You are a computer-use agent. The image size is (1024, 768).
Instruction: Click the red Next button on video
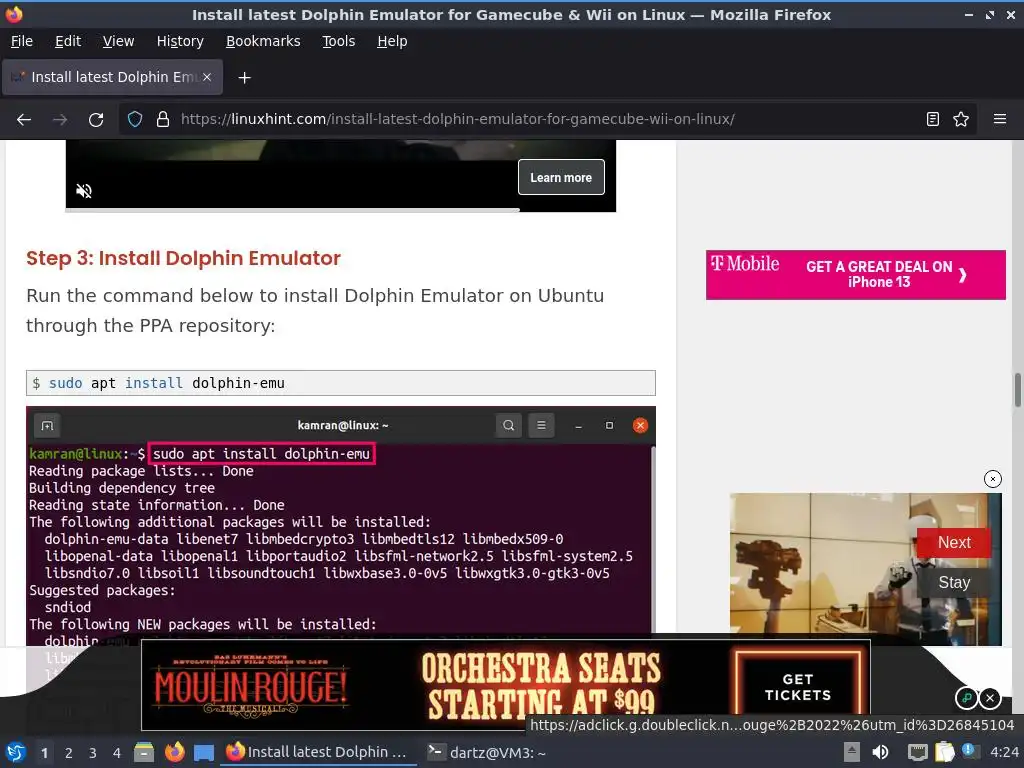[x=953, y=542]
